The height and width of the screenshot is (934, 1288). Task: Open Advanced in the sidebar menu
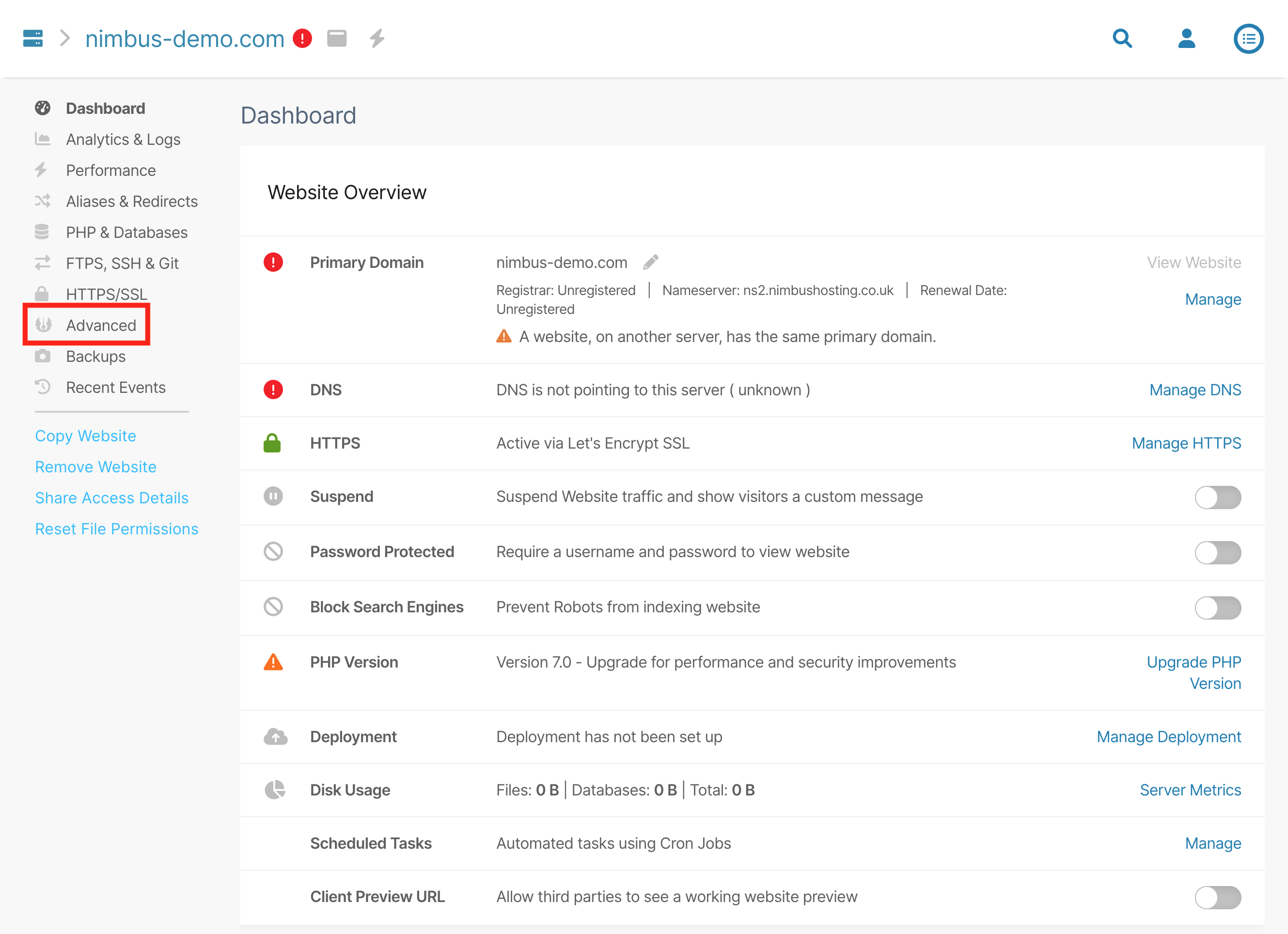coord(101,326)
